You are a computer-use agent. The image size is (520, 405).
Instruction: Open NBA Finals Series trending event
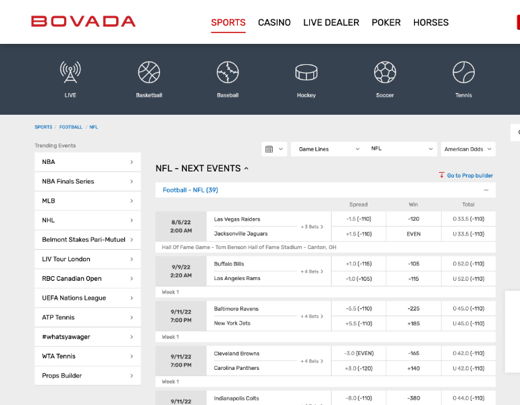88,181
